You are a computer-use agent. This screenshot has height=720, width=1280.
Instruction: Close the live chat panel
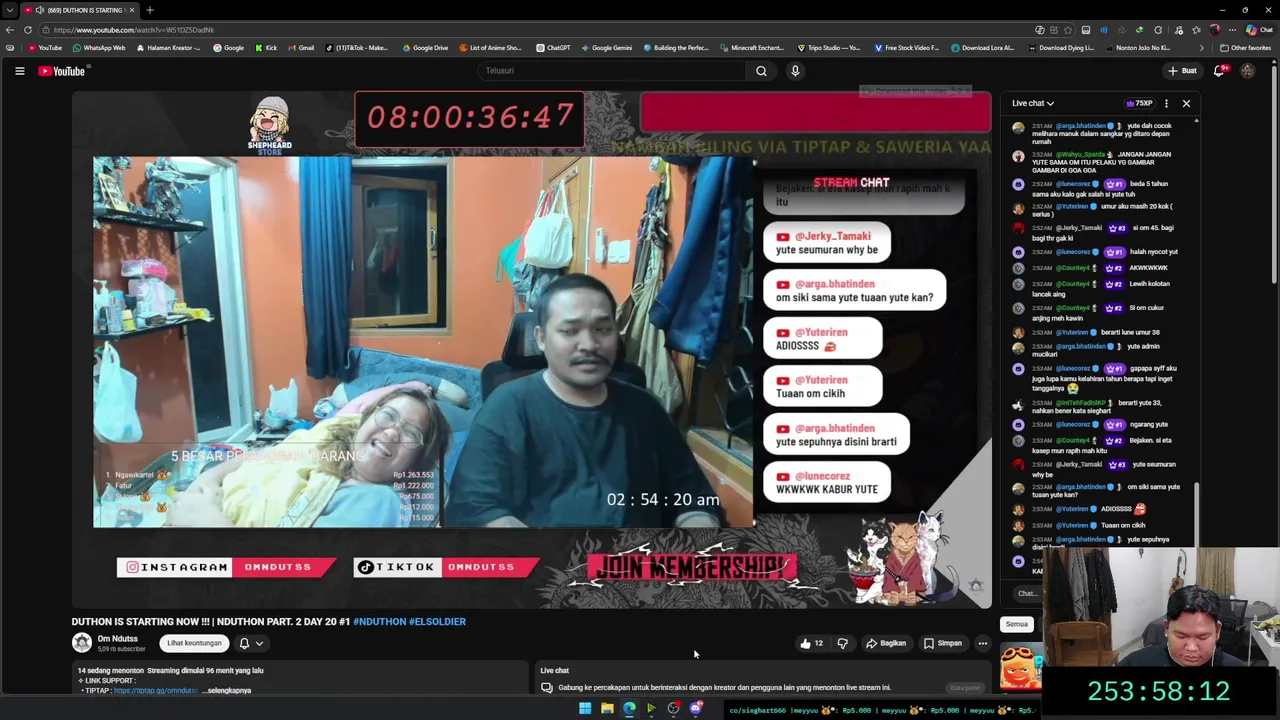1186,103
